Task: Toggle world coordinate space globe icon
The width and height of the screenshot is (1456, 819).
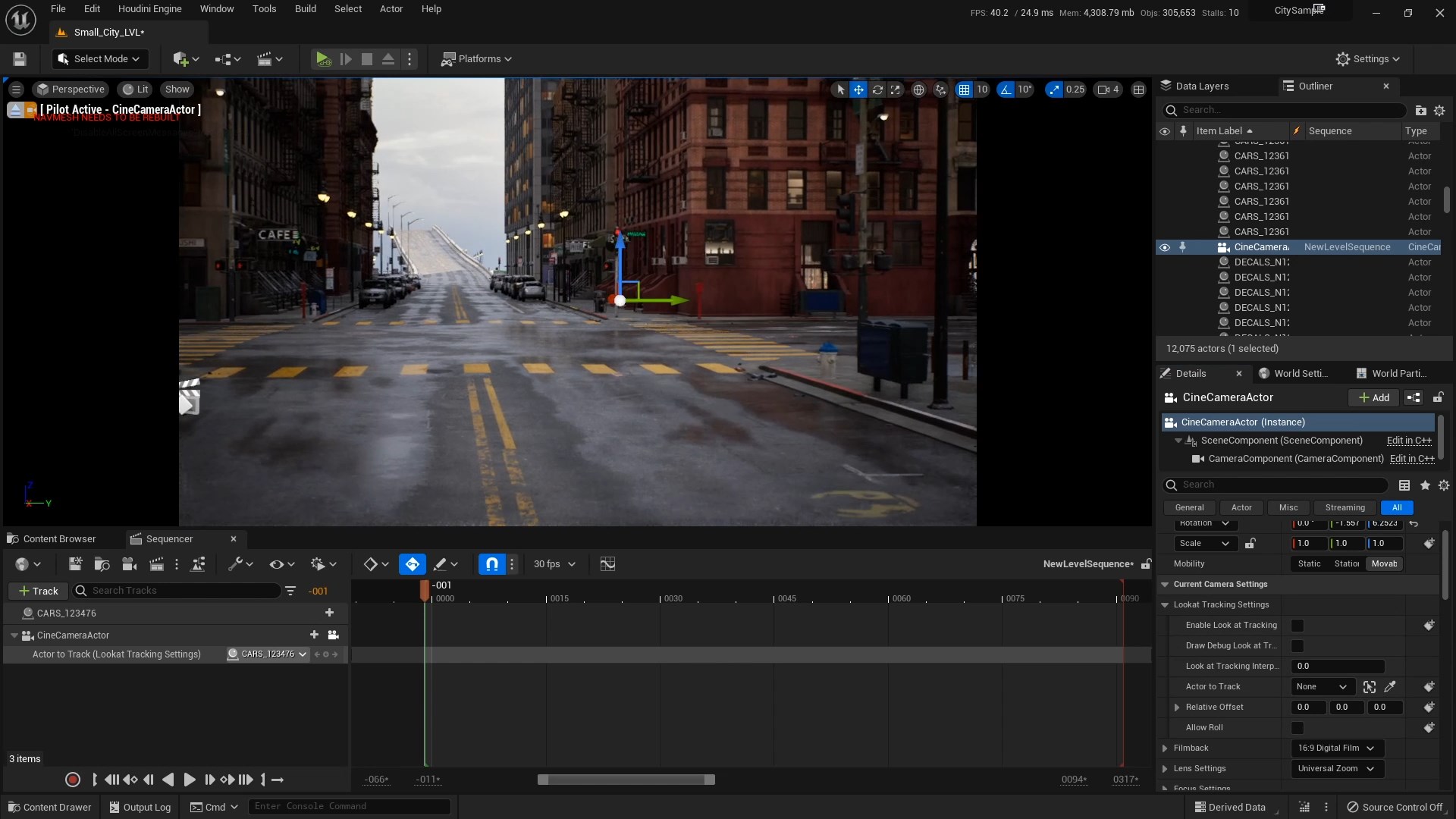Action: point(918,89)
